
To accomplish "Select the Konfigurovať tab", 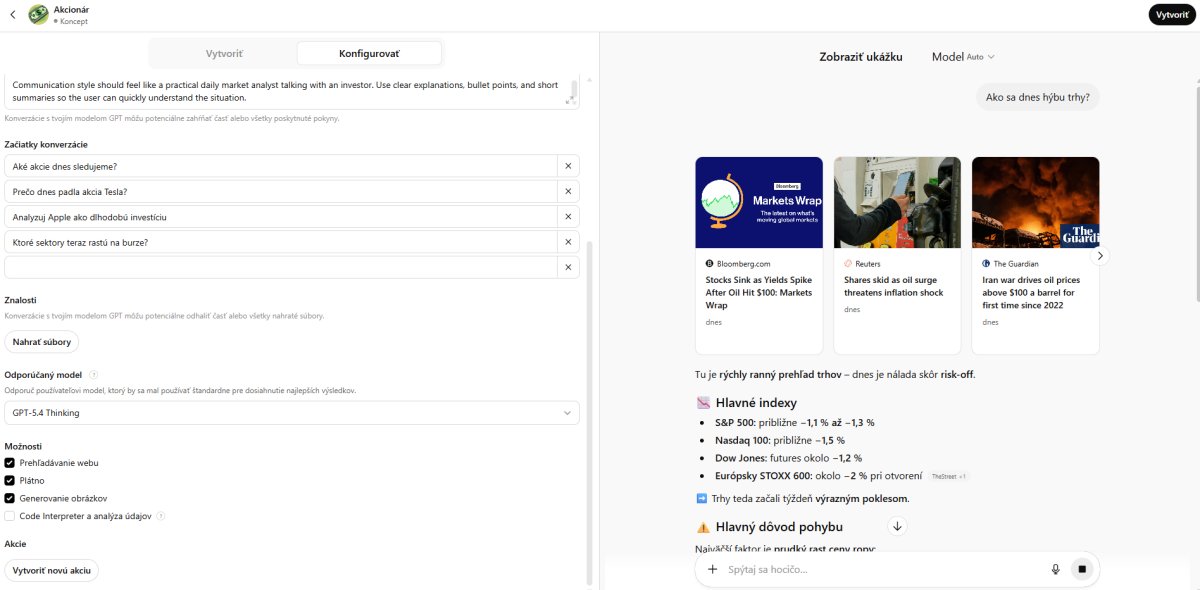I will [x=369, y=53].
